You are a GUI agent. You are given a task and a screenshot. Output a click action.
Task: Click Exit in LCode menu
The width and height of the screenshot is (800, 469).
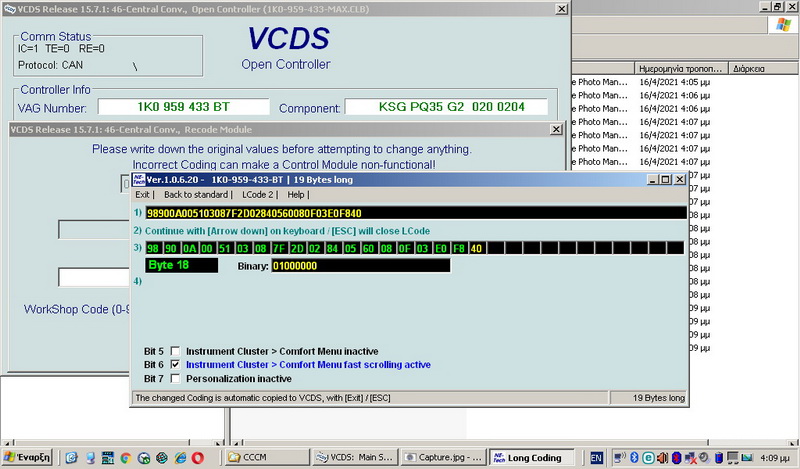pos(142,194)
